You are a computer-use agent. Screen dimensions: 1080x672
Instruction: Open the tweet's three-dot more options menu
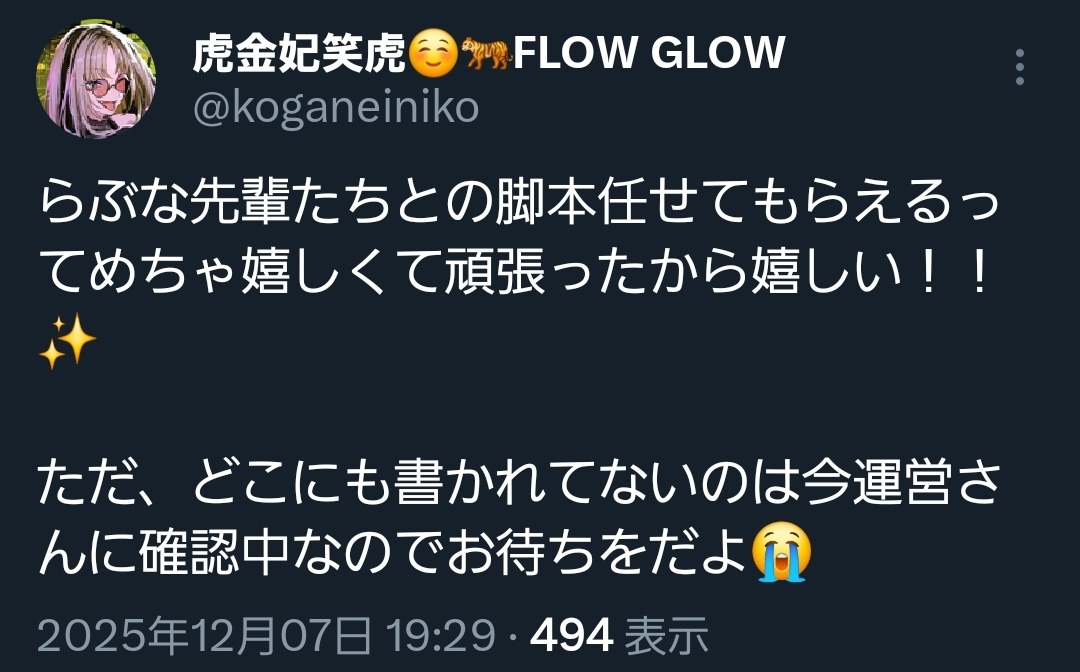[x=1020, y=67]
